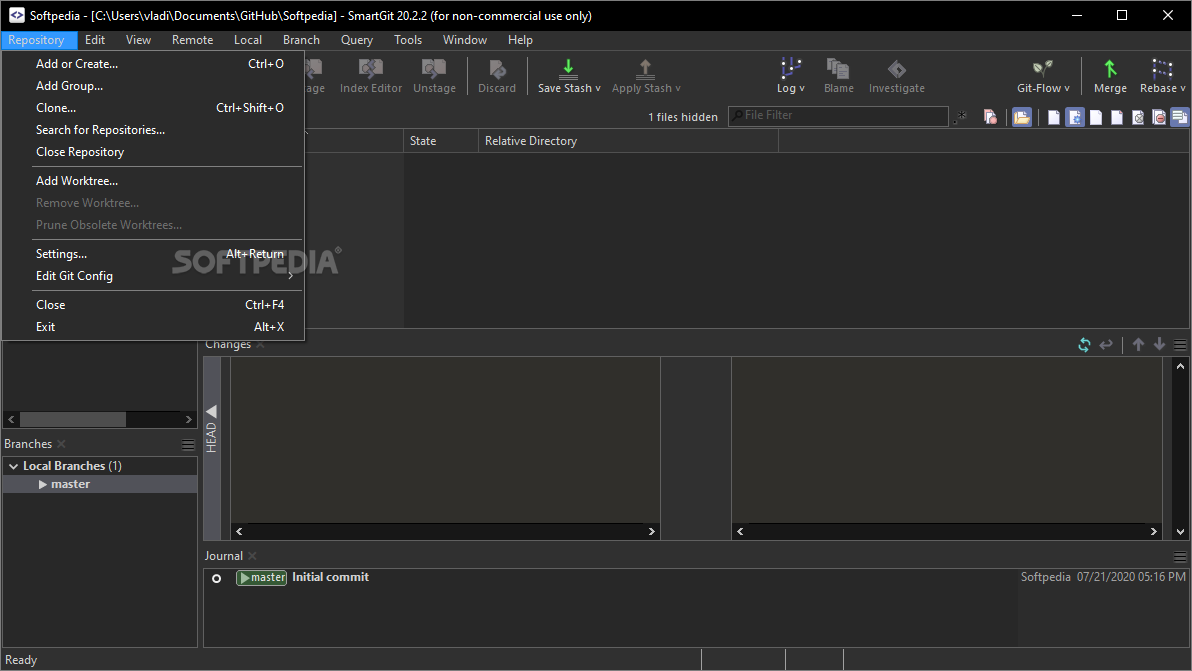Open the Save Stash dropdown arrow

598,89
